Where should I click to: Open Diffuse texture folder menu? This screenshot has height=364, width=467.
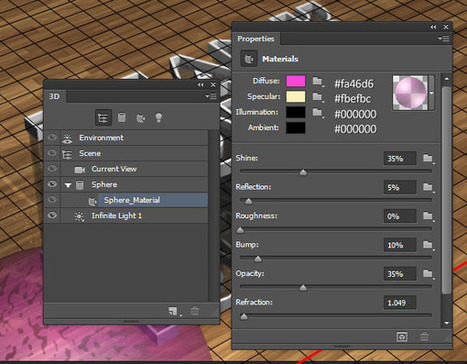(x=318, y=81)
